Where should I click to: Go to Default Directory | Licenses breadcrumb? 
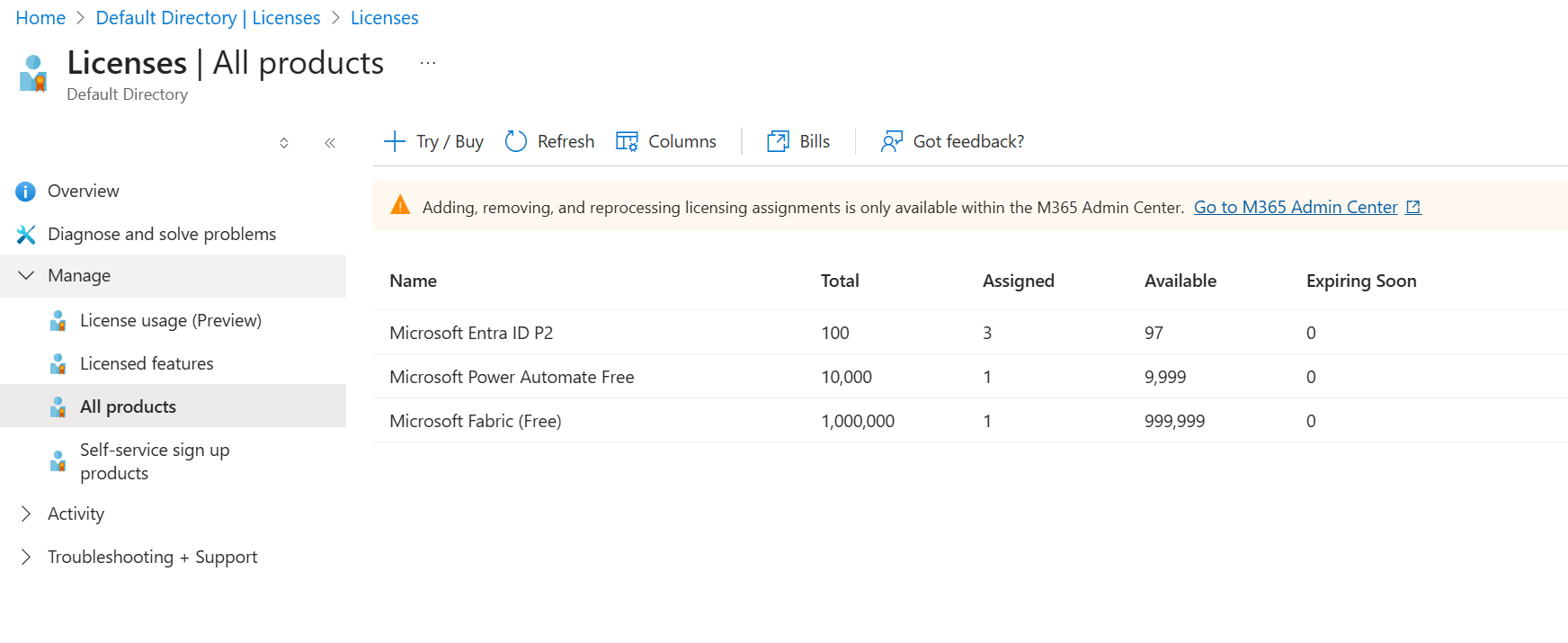click(x=208, y=18)
